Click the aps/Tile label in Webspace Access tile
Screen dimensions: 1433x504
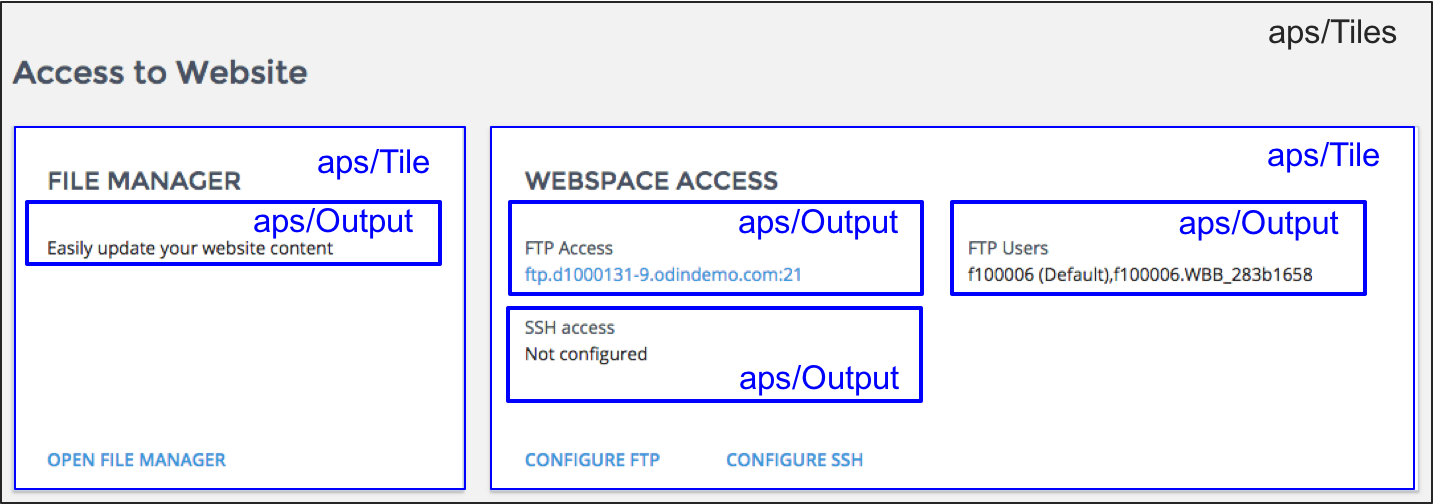[1323, 156]
